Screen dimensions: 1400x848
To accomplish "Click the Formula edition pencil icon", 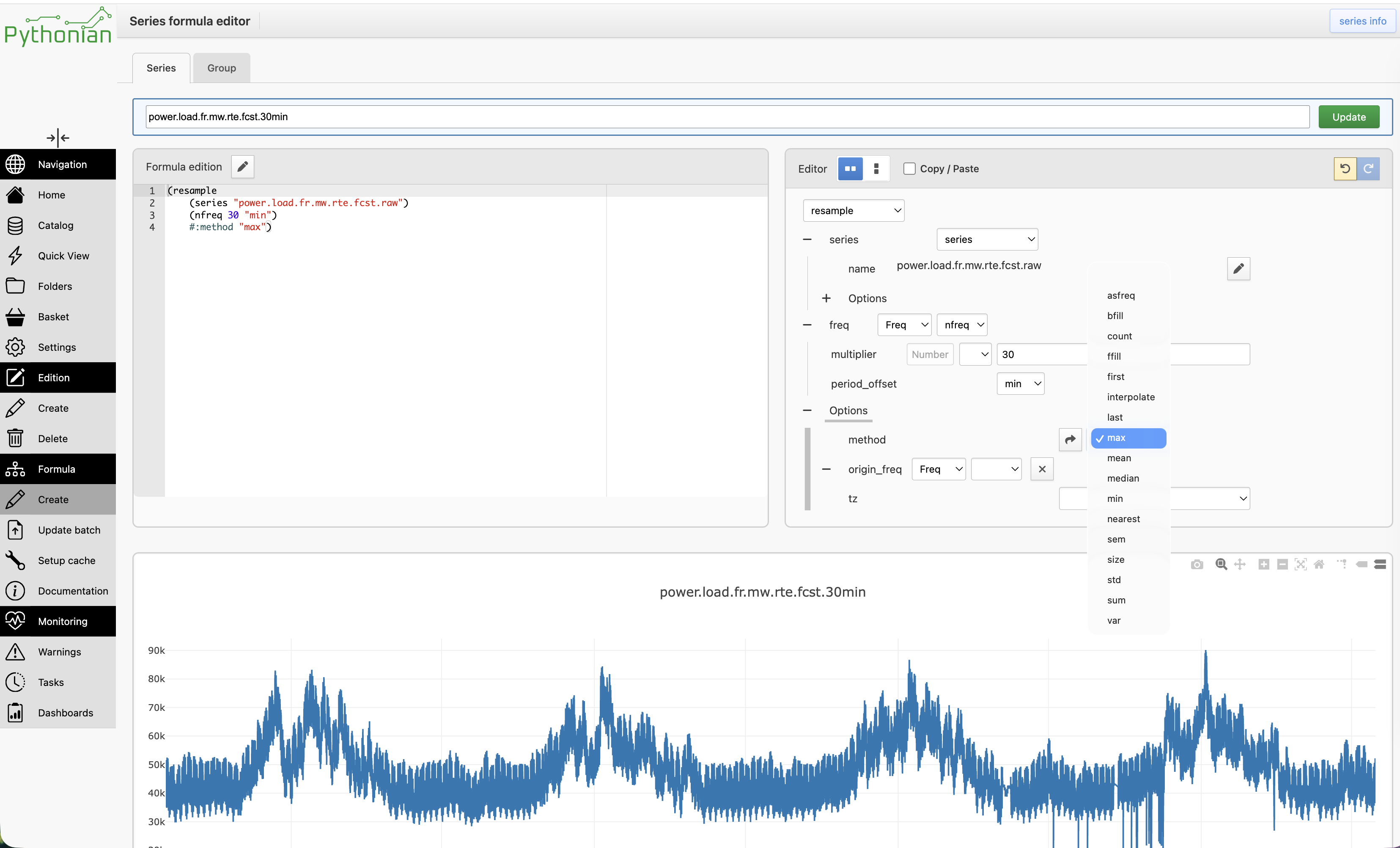I will tap(243, 167).
